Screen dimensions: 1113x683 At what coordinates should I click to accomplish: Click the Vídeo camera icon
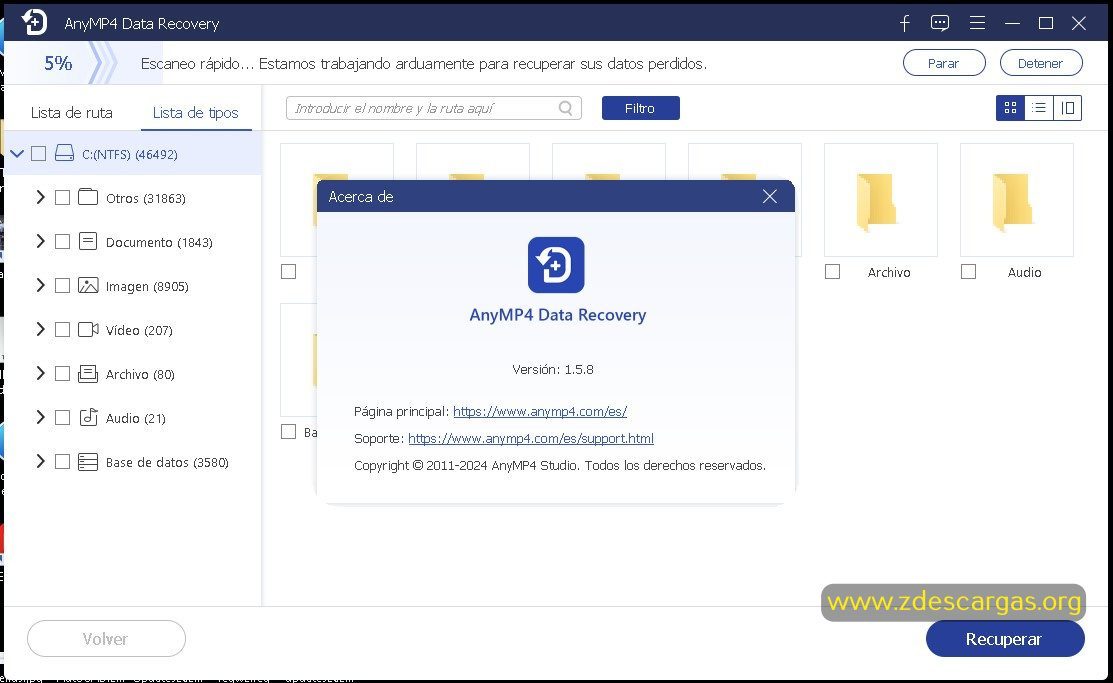point(88,329)
